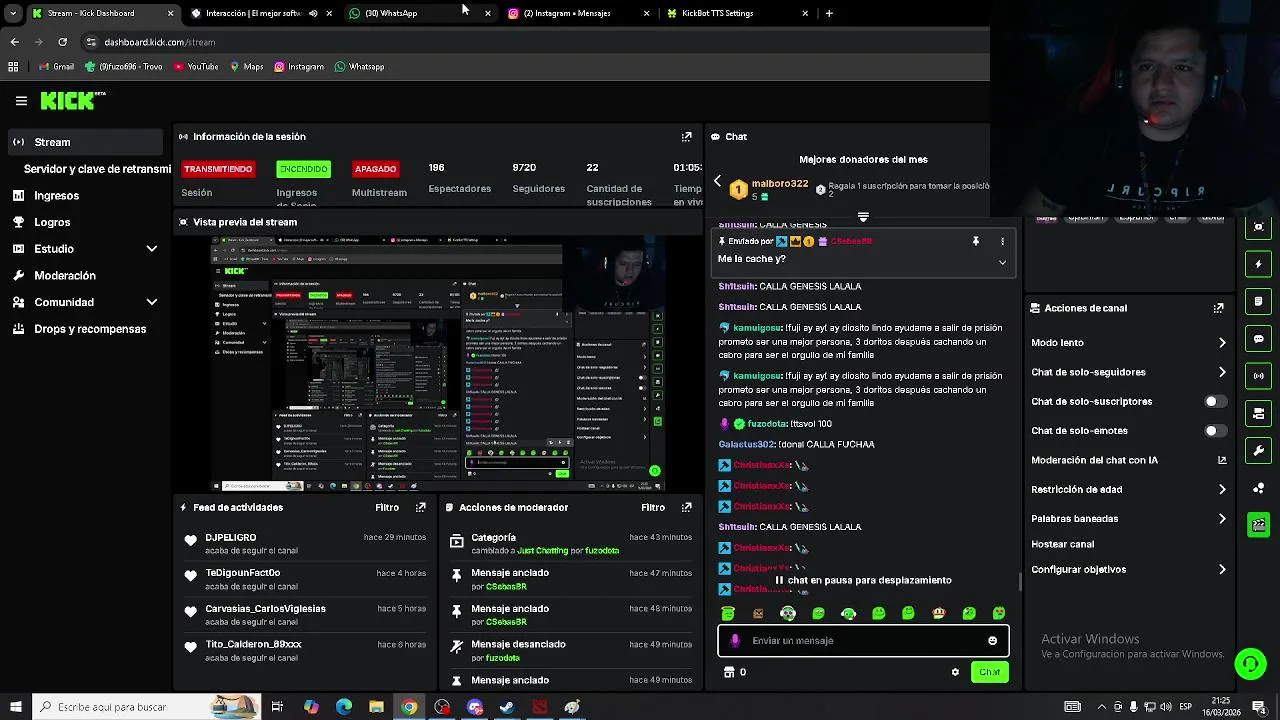Click the green clapperboard sidebar icon
The image size is (1280, 720).
1259,525
